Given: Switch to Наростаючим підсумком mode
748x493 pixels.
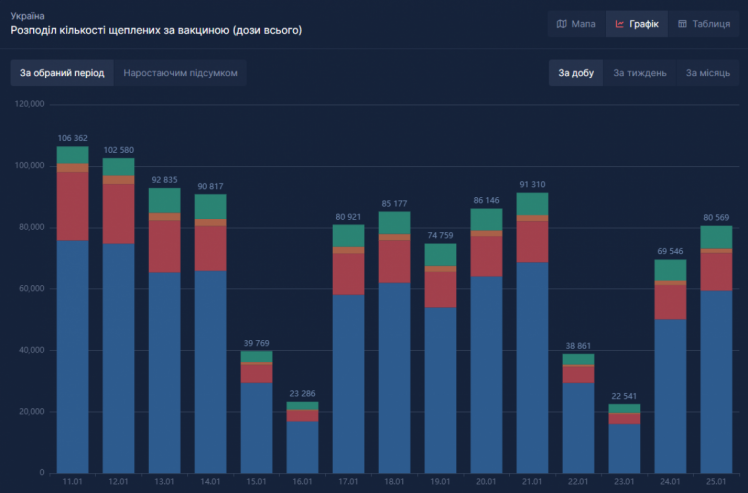Looking at the screenshot, I should coord(180,73).
